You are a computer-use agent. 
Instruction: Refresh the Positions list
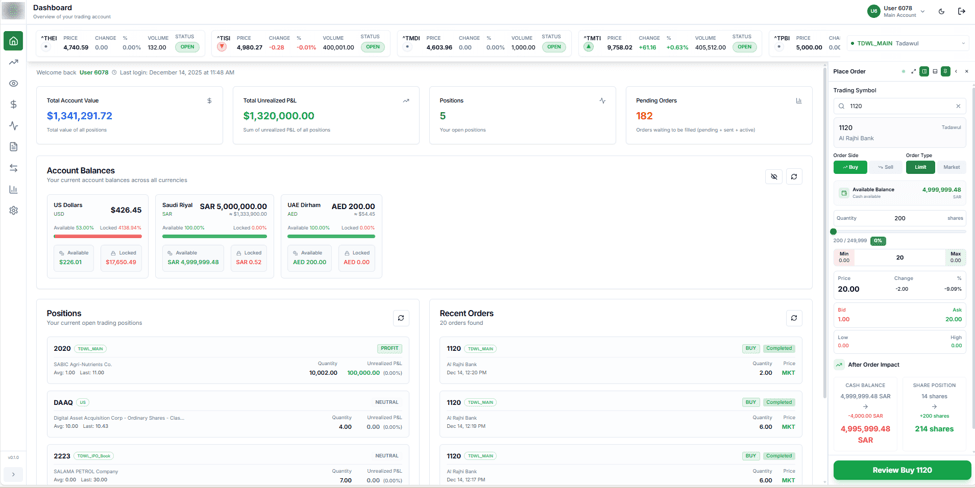[401, 318]
